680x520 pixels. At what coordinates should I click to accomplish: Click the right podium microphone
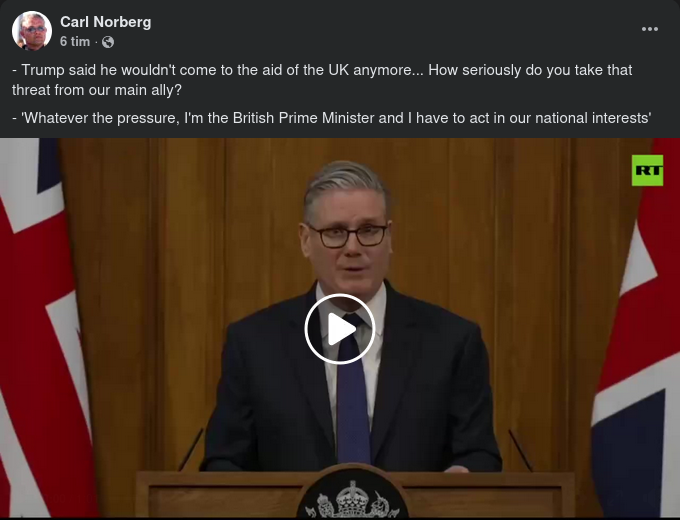[520, 451]
